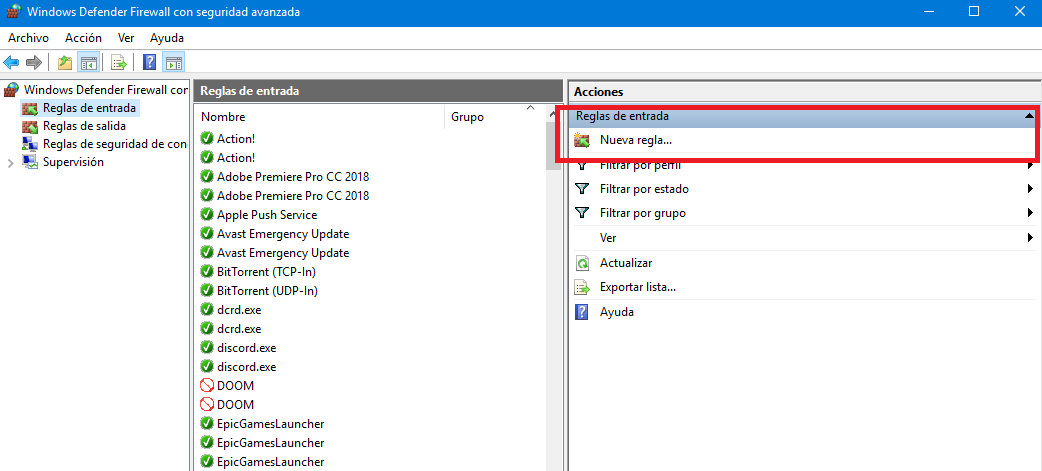Open the Filtrar por grupo submenu arrow
Image resolution: width=1042 pixels, height=471 pixels.
click(x=1030, y=213)
